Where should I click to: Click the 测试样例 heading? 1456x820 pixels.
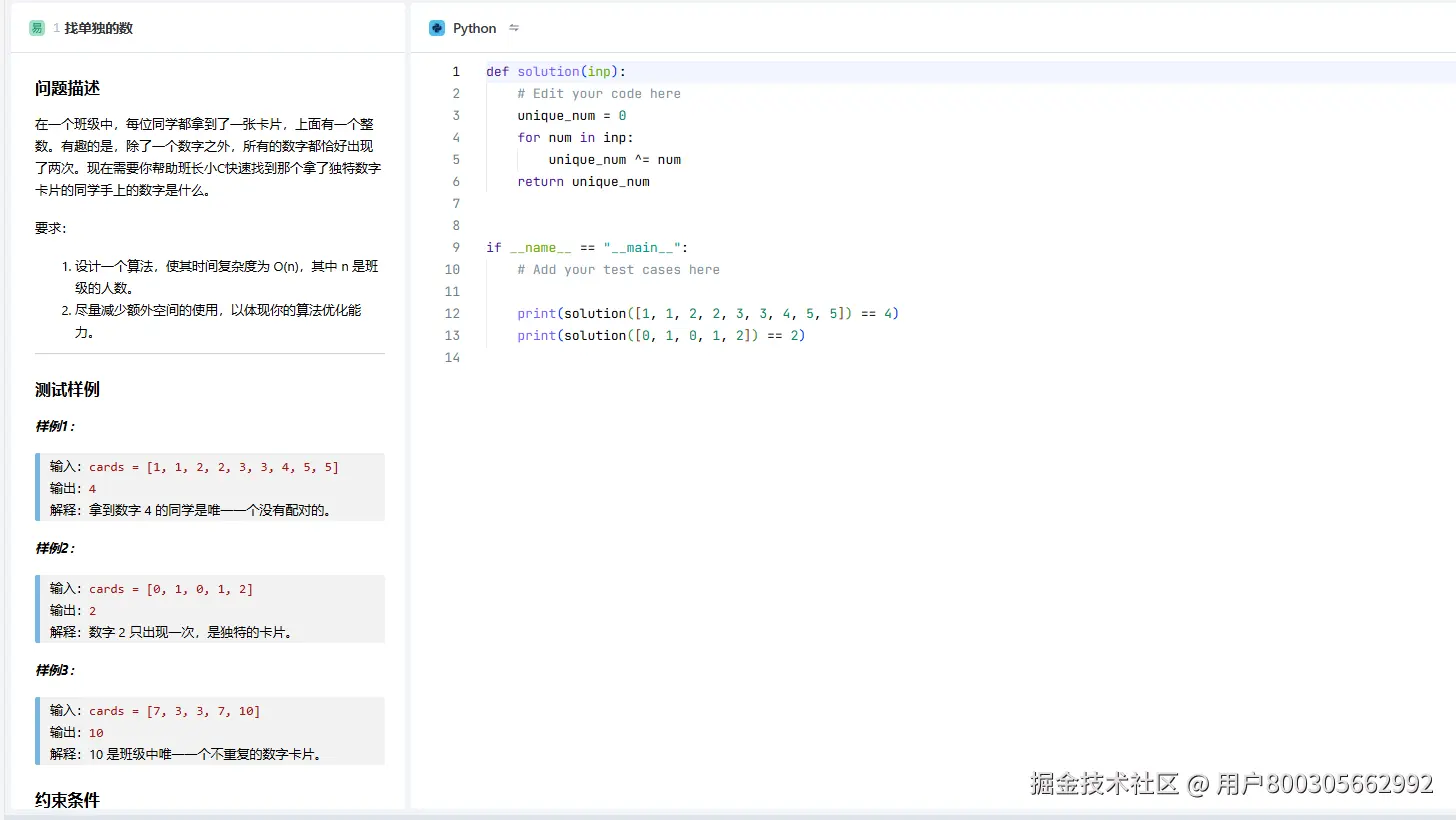(x=68, y=389)
